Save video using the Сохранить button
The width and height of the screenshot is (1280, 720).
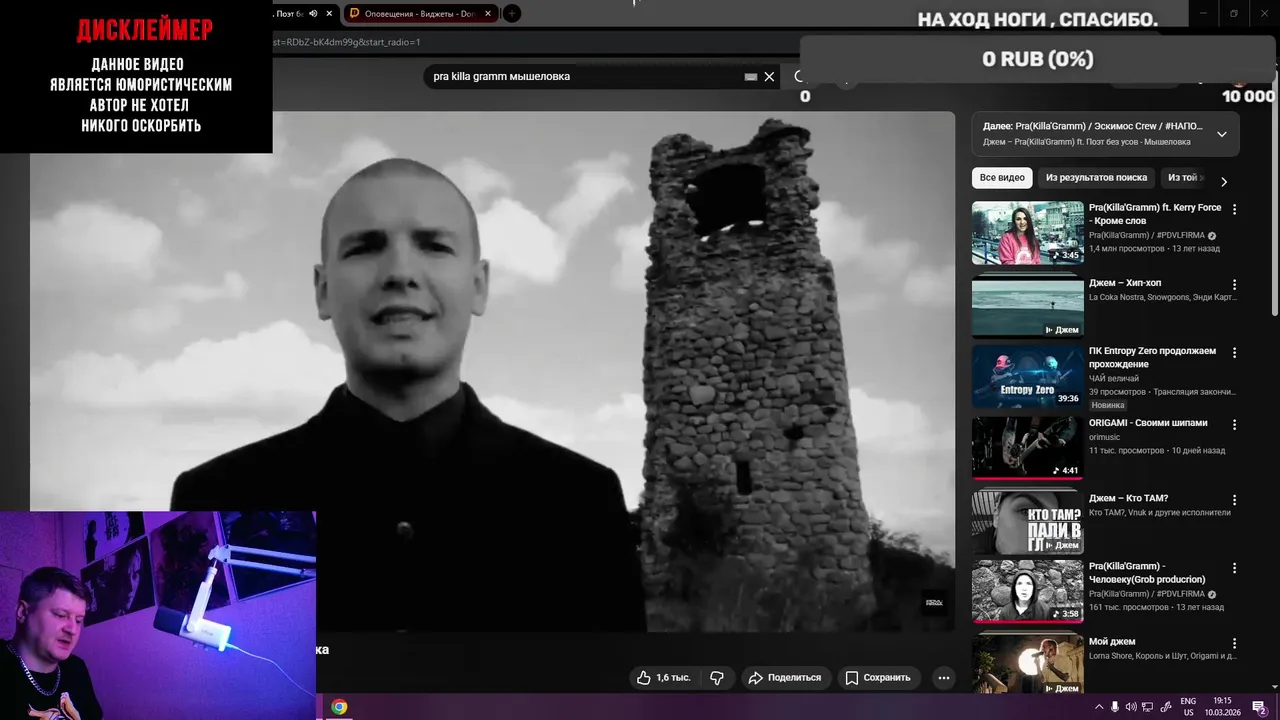click(x=877, y=678)
